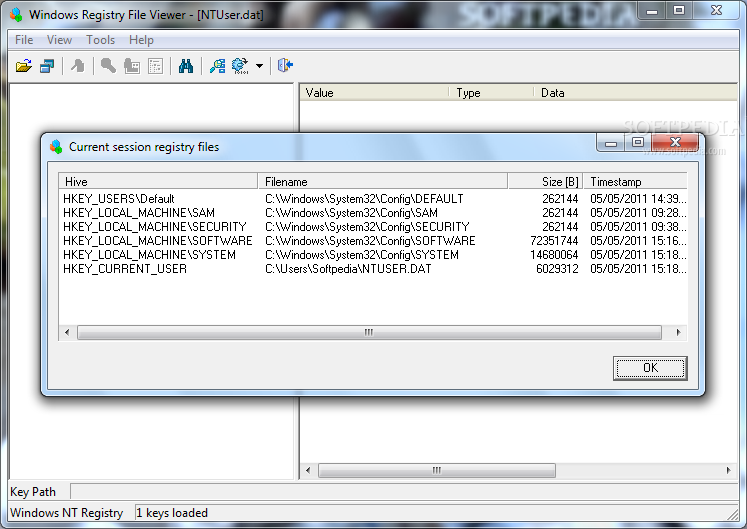Click the 'Windows NT Registry' status text
The image size is (747, 529).
coord(66,513)
